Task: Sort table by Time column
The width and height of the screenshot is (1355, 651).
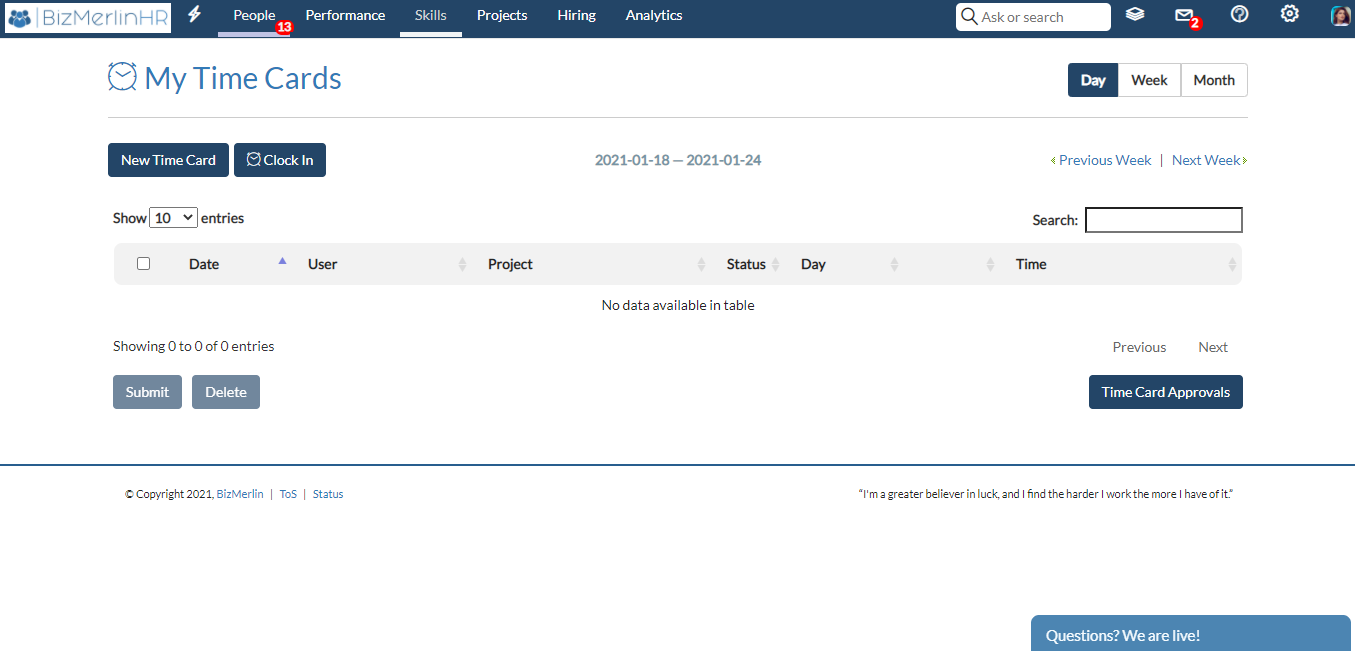Action: [x=1124, y=264]
